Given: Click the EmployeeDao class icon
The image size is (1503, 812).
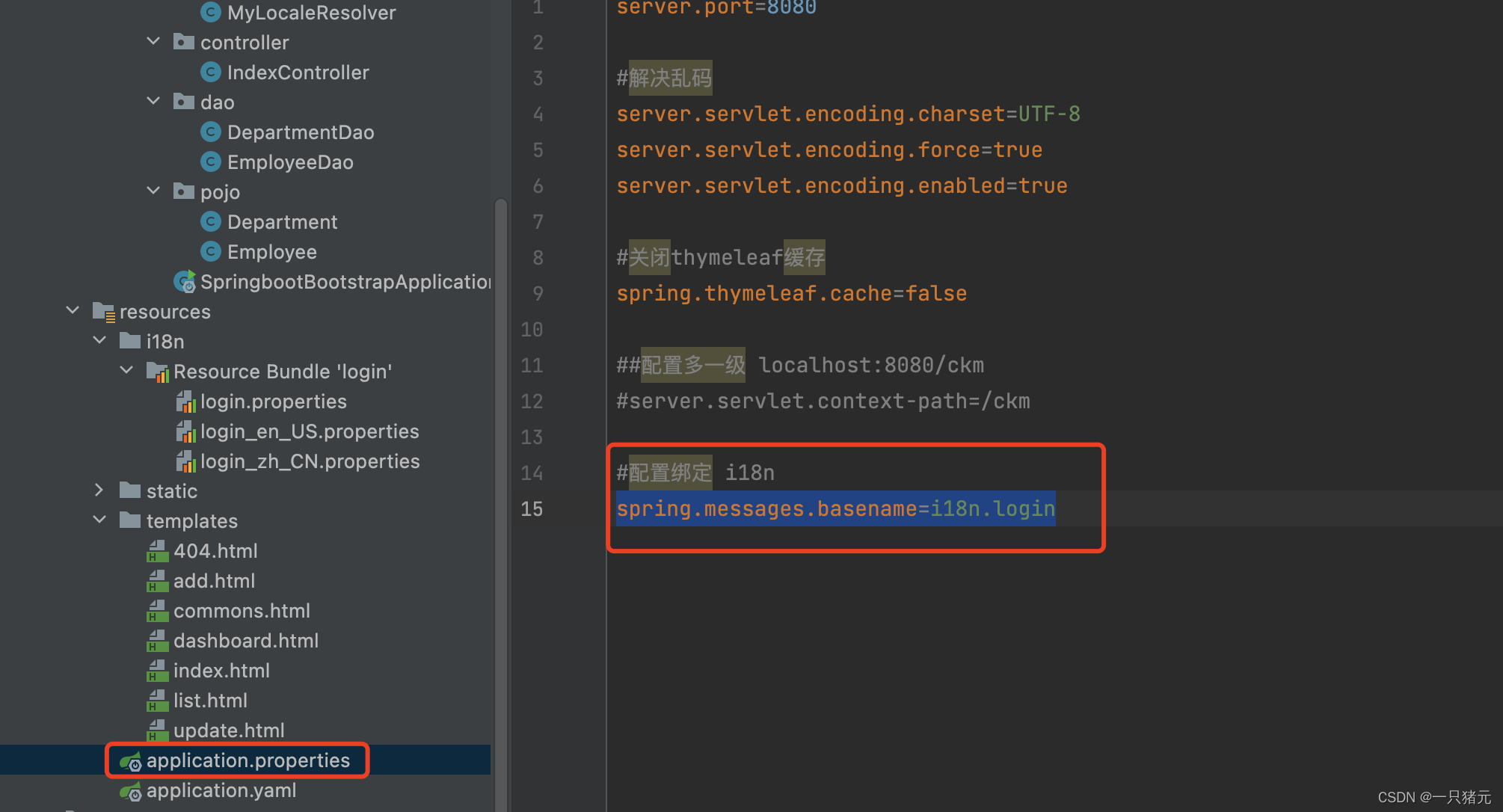Looking at the screenshot, I should (x=211, y=162).
